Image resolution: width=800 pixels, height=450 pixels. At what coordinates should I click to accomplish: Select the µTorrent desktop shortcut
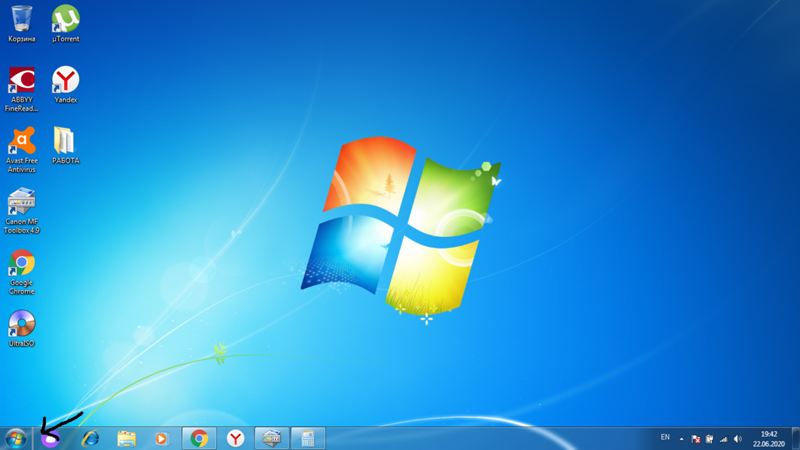coord(65,23)
